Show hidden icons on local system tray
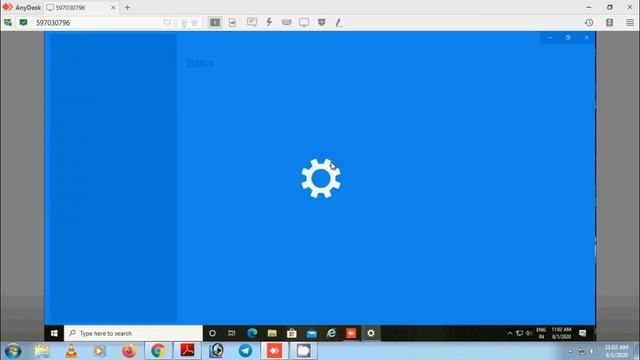 (570, 351)
